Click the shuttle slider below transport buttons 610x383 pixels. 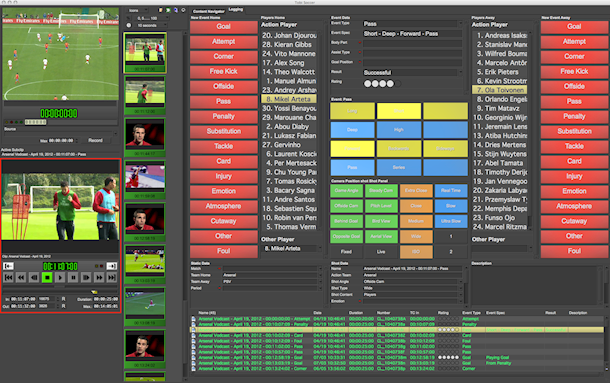(60, 286)
